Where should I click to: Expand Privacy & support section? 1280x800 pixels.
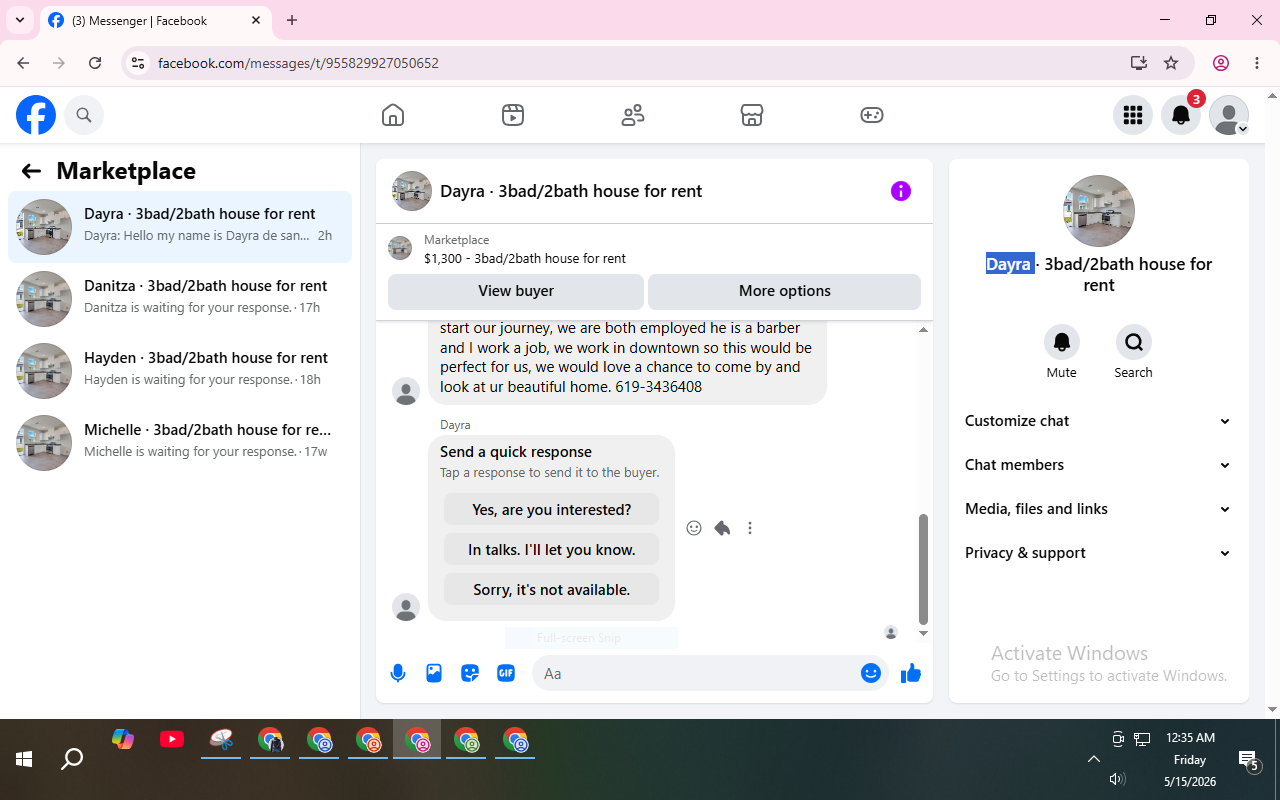1099,553
